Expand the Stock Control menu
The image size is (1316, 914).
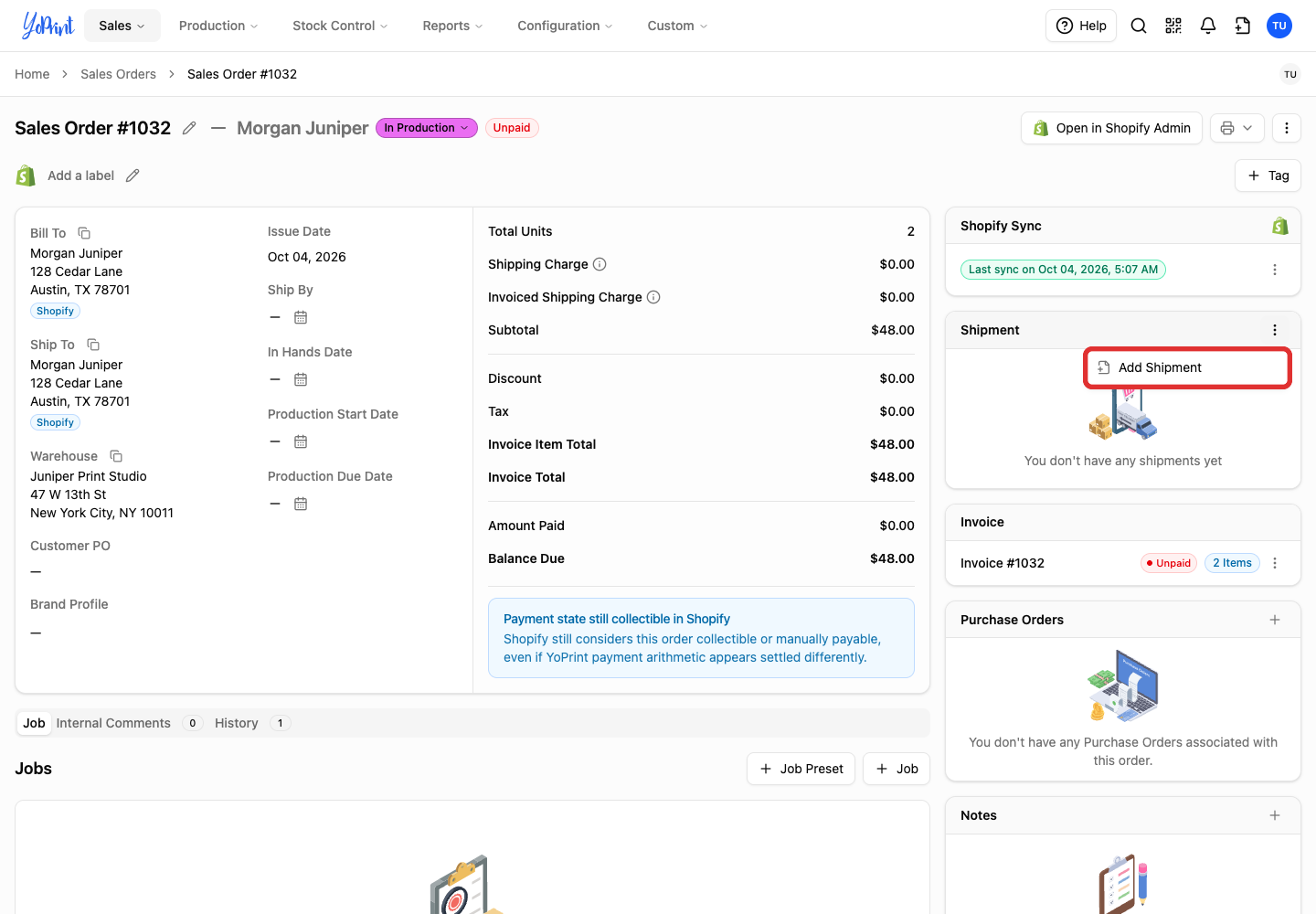pyautogui.click(x=340, y=26)
